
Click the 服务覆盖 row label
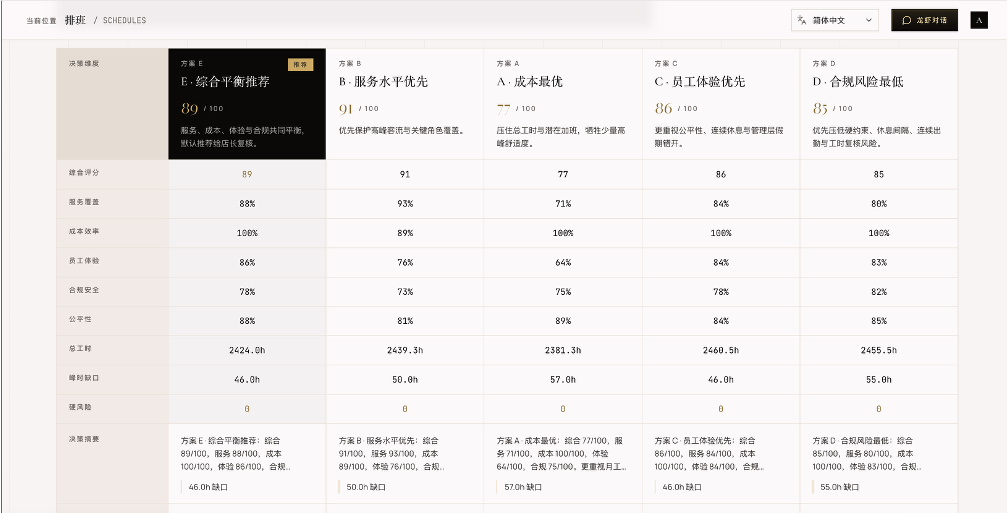point(84,202)
